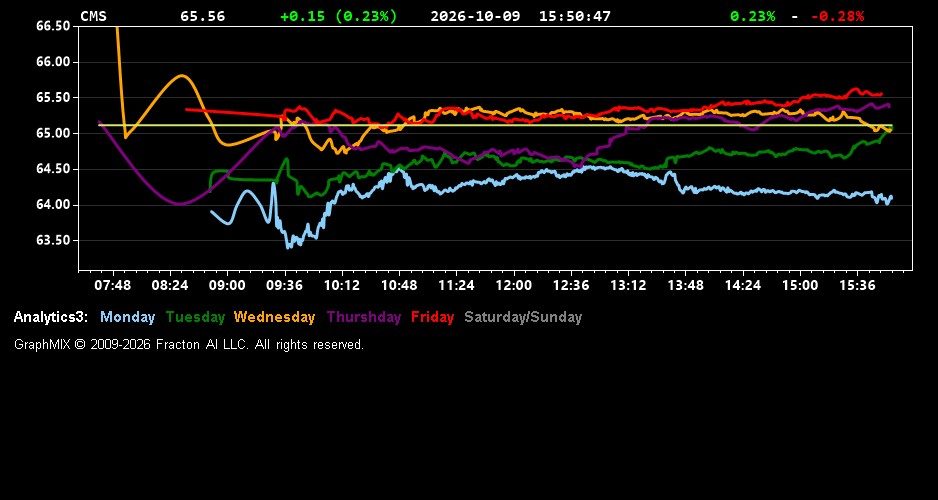
Task: Select the Thurshday legend entry
Action: [364, 317]
